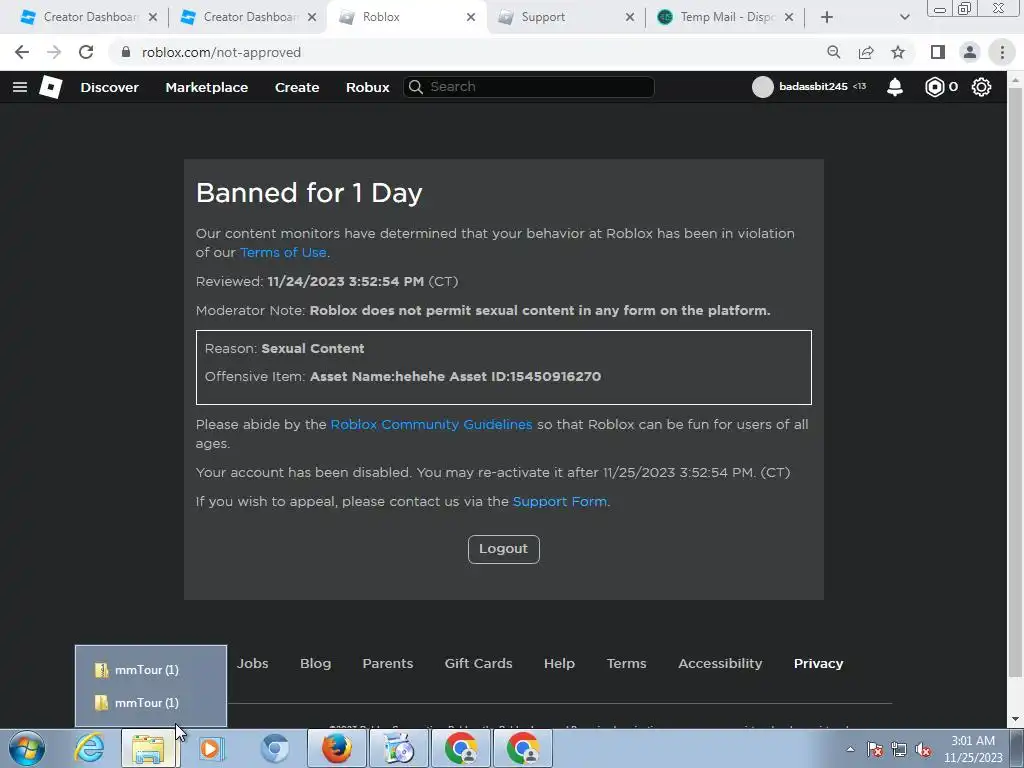The width and height of the screenshot is (1024, 768).
Task: Open the Chrome three-dot menu
Action: 1002,52
